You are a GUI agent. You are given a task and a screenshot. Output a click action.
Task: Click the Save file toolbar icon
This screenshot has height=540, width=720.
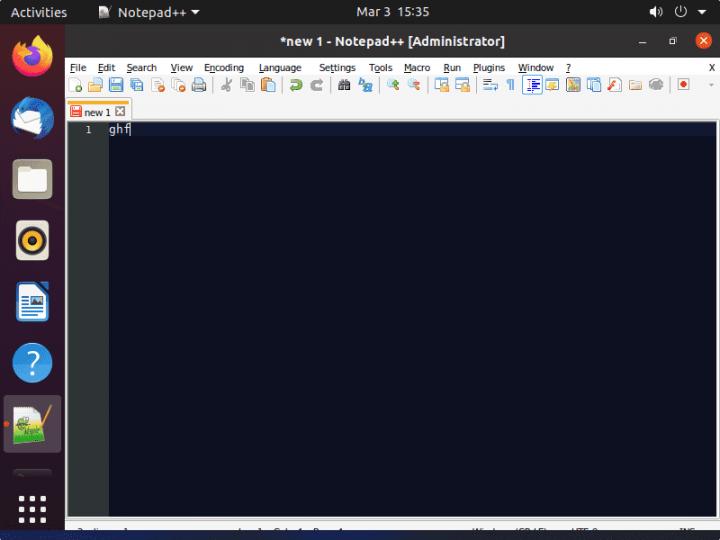tap(116, 85)
